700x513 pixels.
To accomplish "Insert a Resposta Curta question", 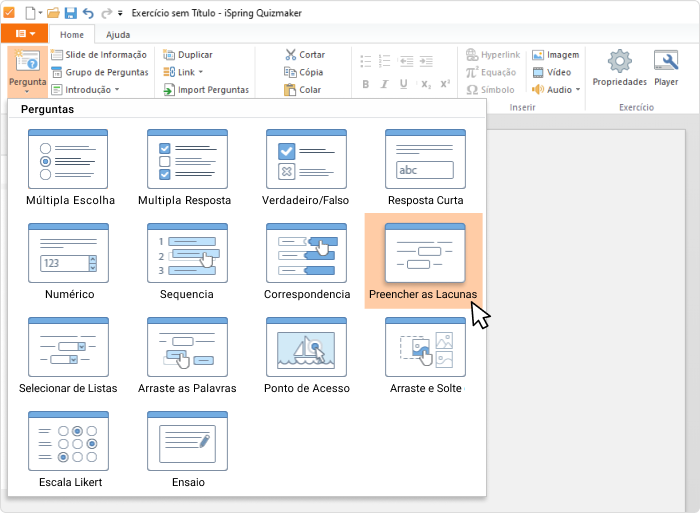I will pyautogui.click(x=425, y=167).
